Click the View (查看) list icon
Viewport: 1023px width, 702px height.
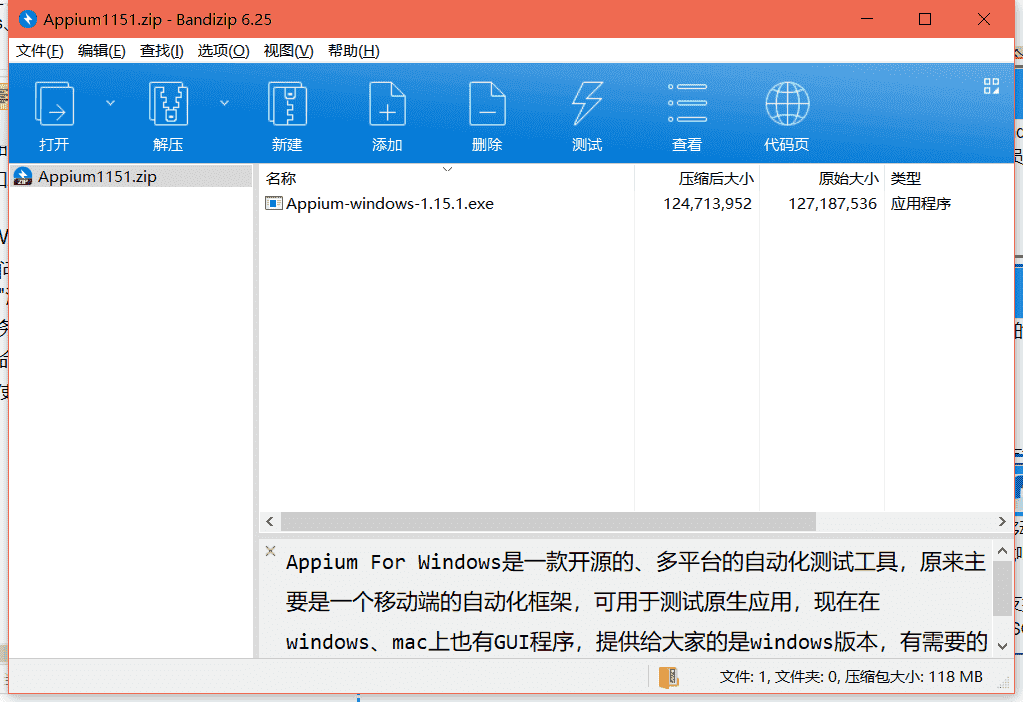tap(687, 103)
